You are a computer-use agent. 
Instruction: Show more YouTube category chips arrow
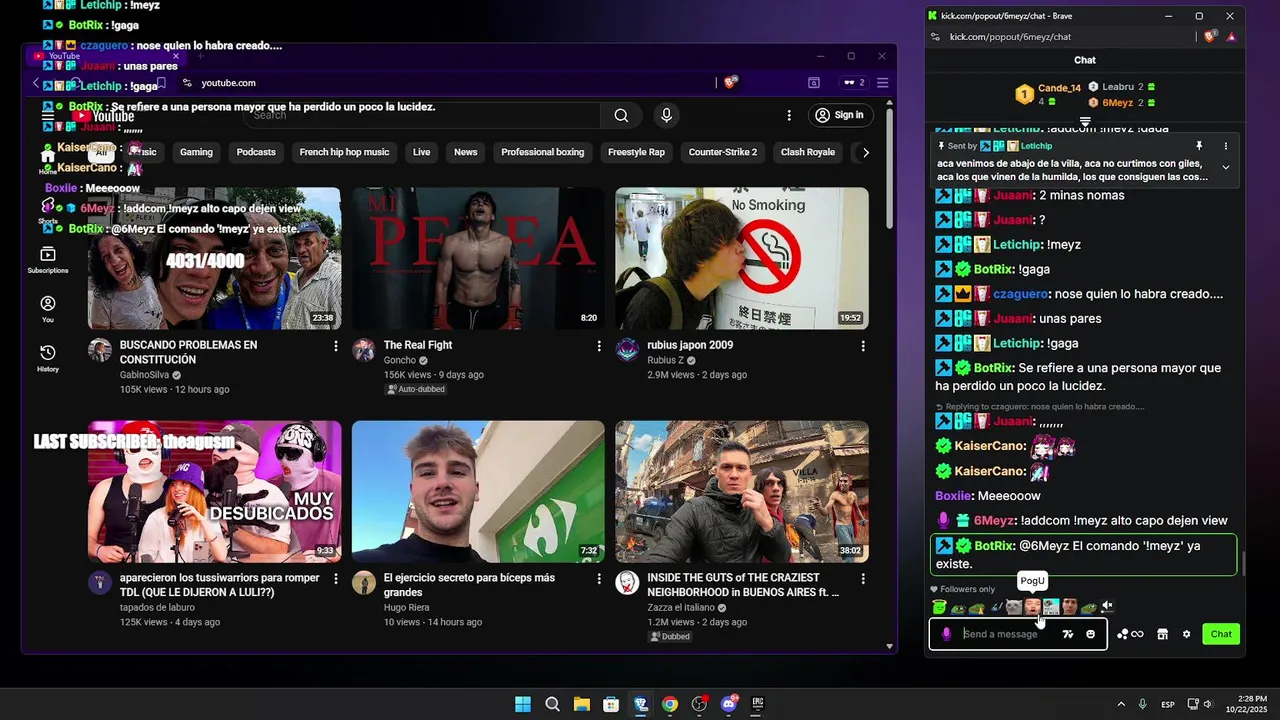pos(866,152)
